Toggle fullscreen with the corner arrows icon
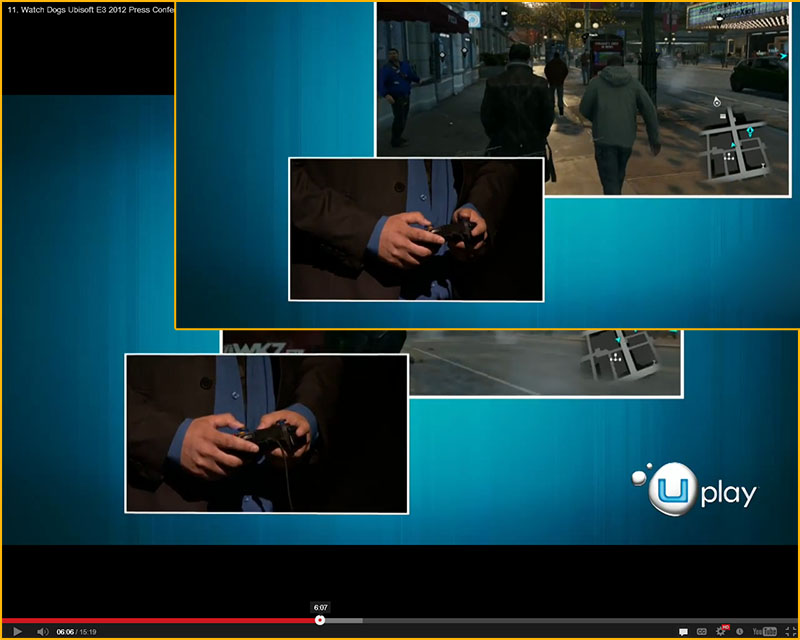 789,632
